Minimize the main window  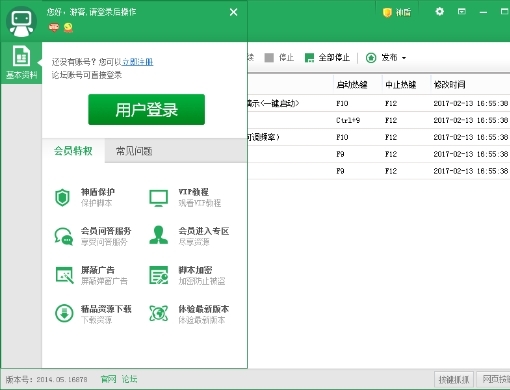483,12
